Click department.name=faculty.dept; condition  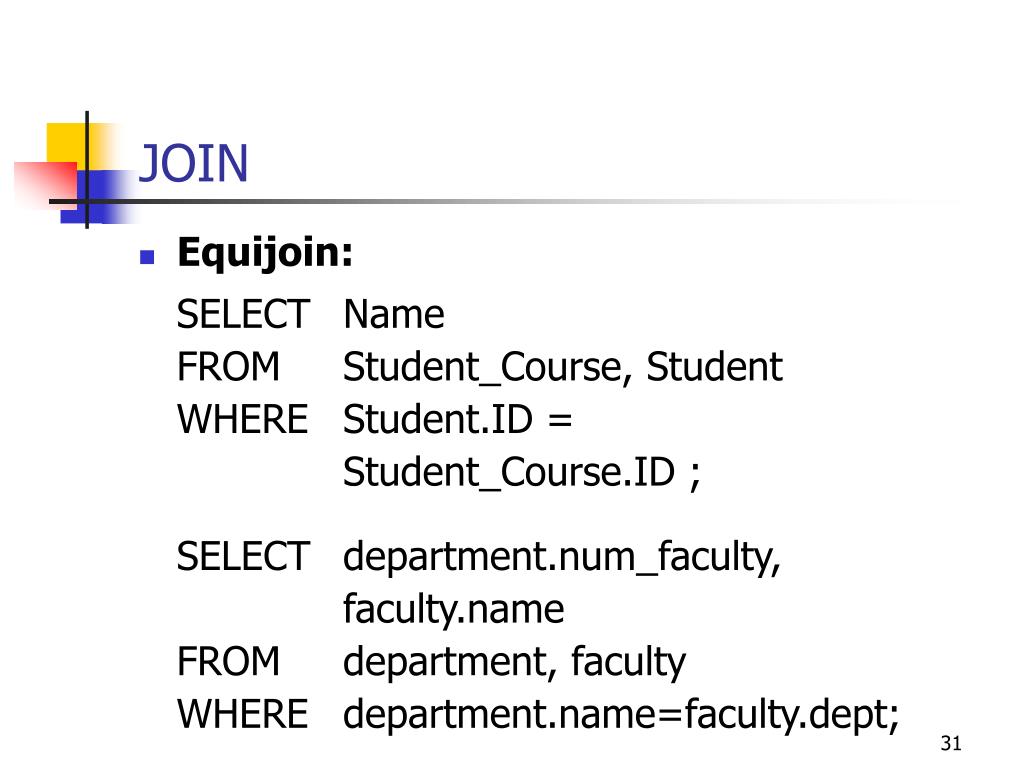(x=621, y=716)
